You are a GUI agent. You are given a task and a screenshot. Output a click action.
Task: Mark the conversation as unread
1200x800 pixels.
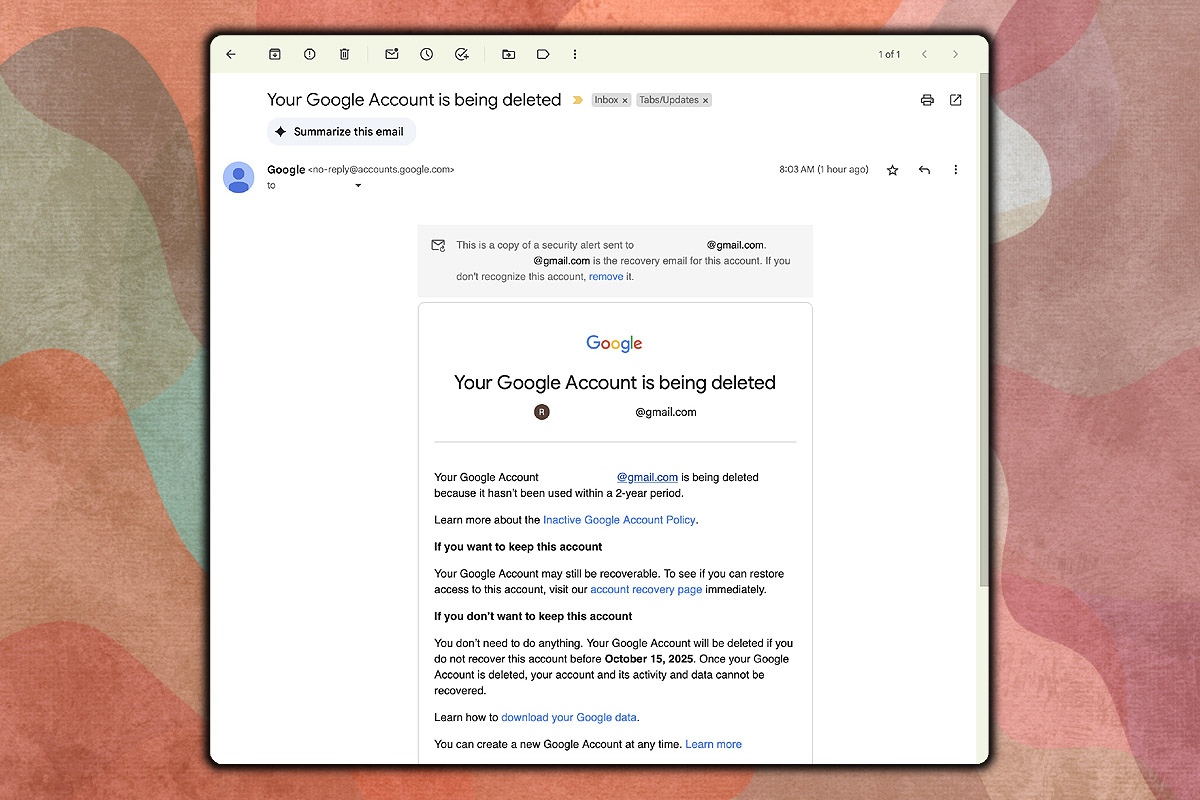pyautogui.click(x=391, y=54)
